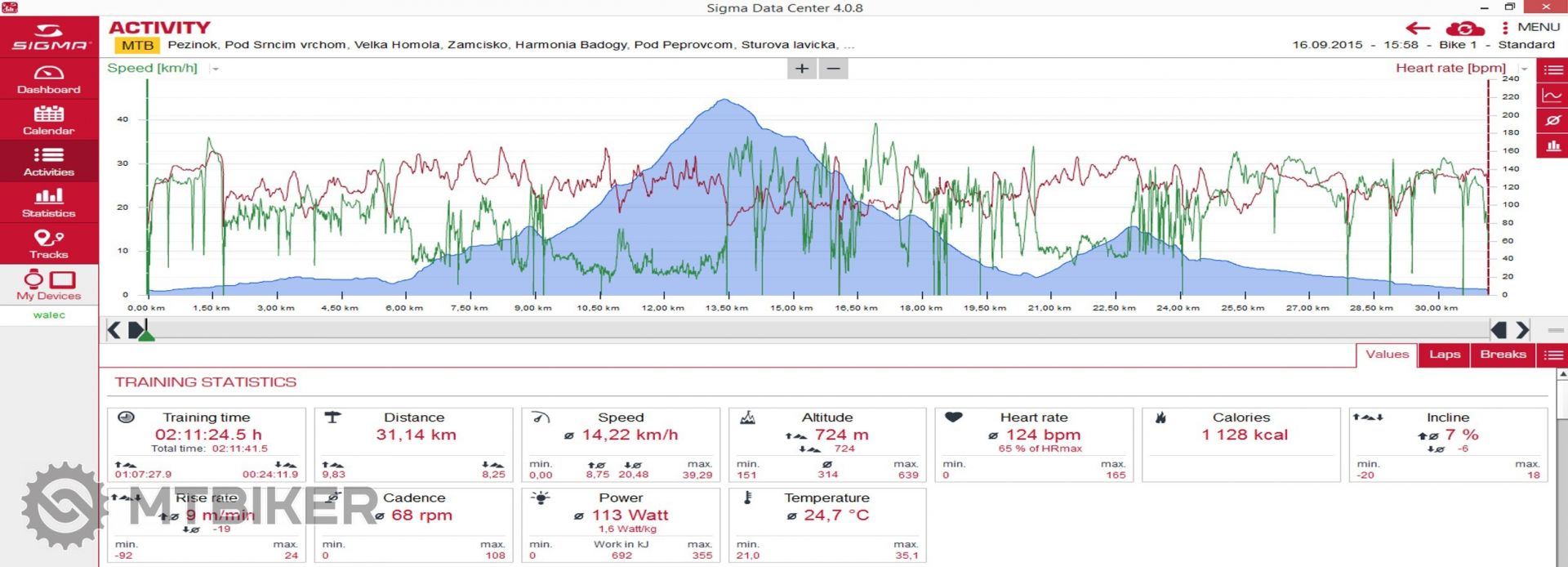Expand the Heart rate [bpm] axis dropdown
This screenshot has height=567, width=1568.
point(1524,69)
